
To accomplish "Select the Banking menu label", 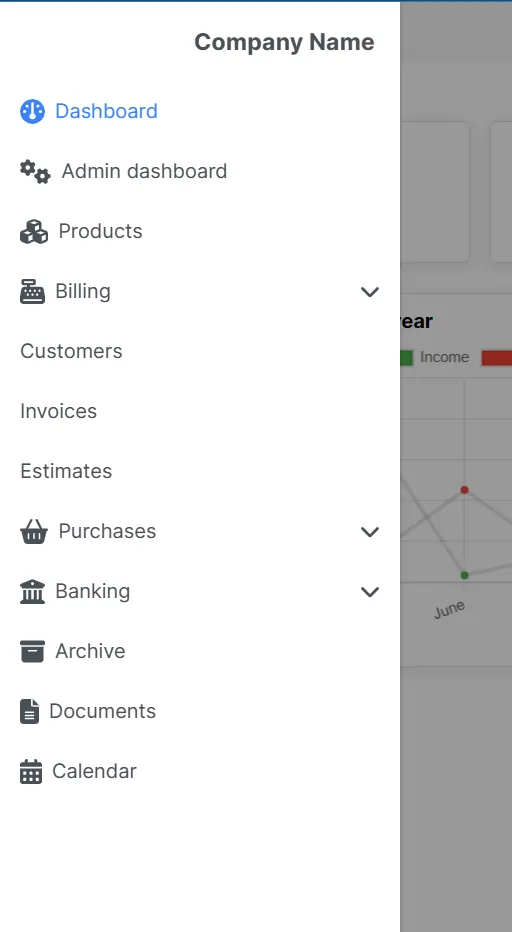I will click(93, 591).
